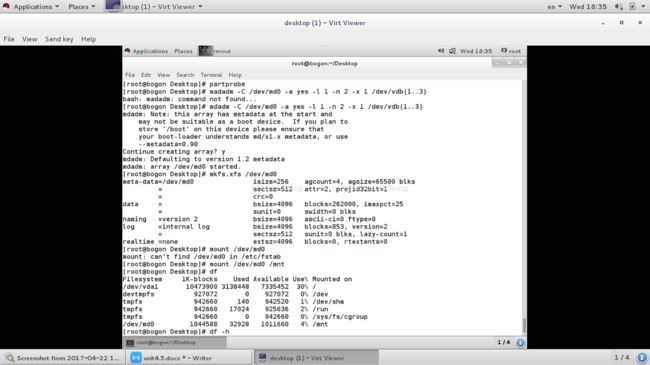Select guest taskbar root@bogon:~/Desktop window
The width and height of the screenshot is (650, 365).
click(x=174, y=343)
